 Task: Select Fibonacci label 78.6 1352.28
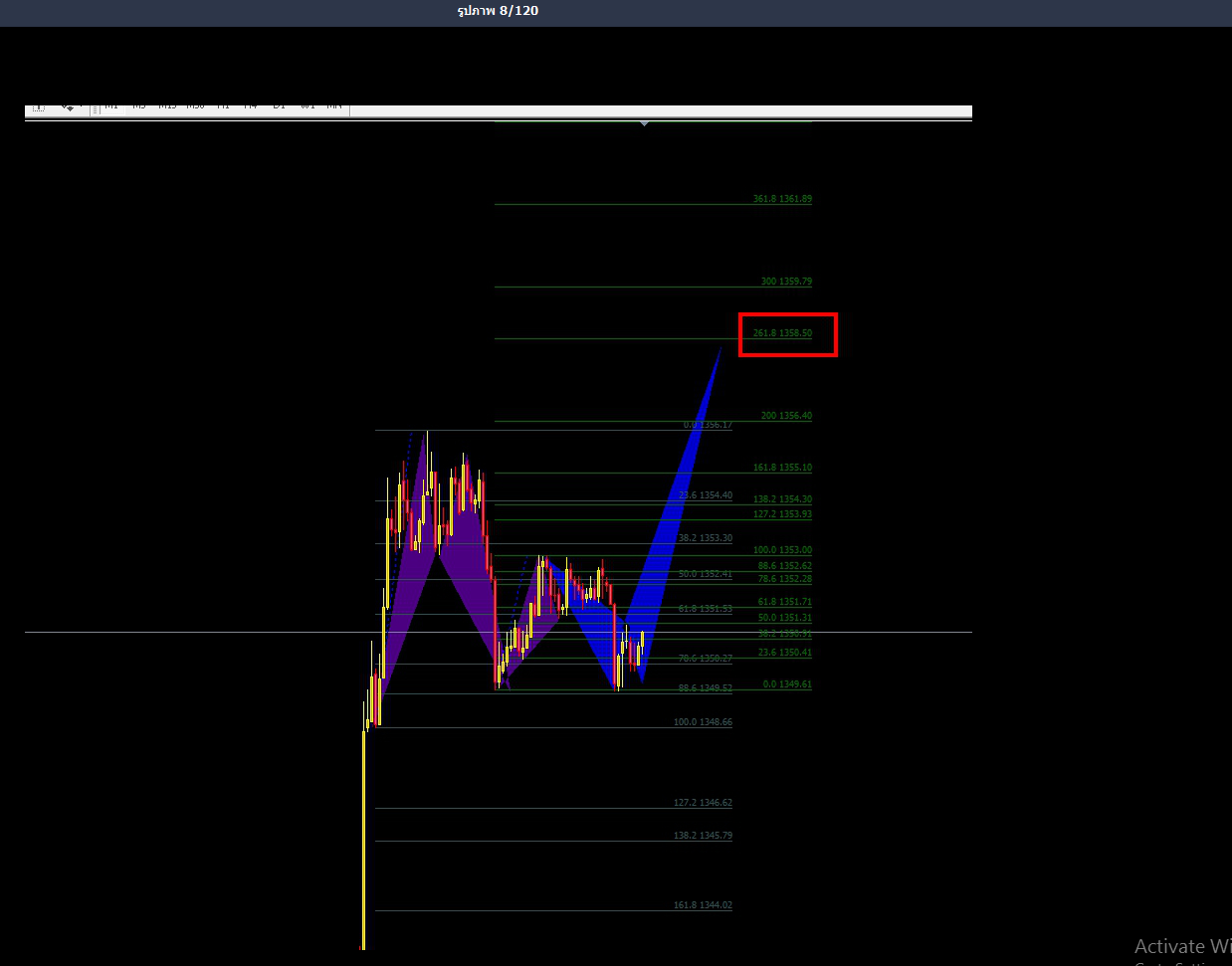click(784, 579)
